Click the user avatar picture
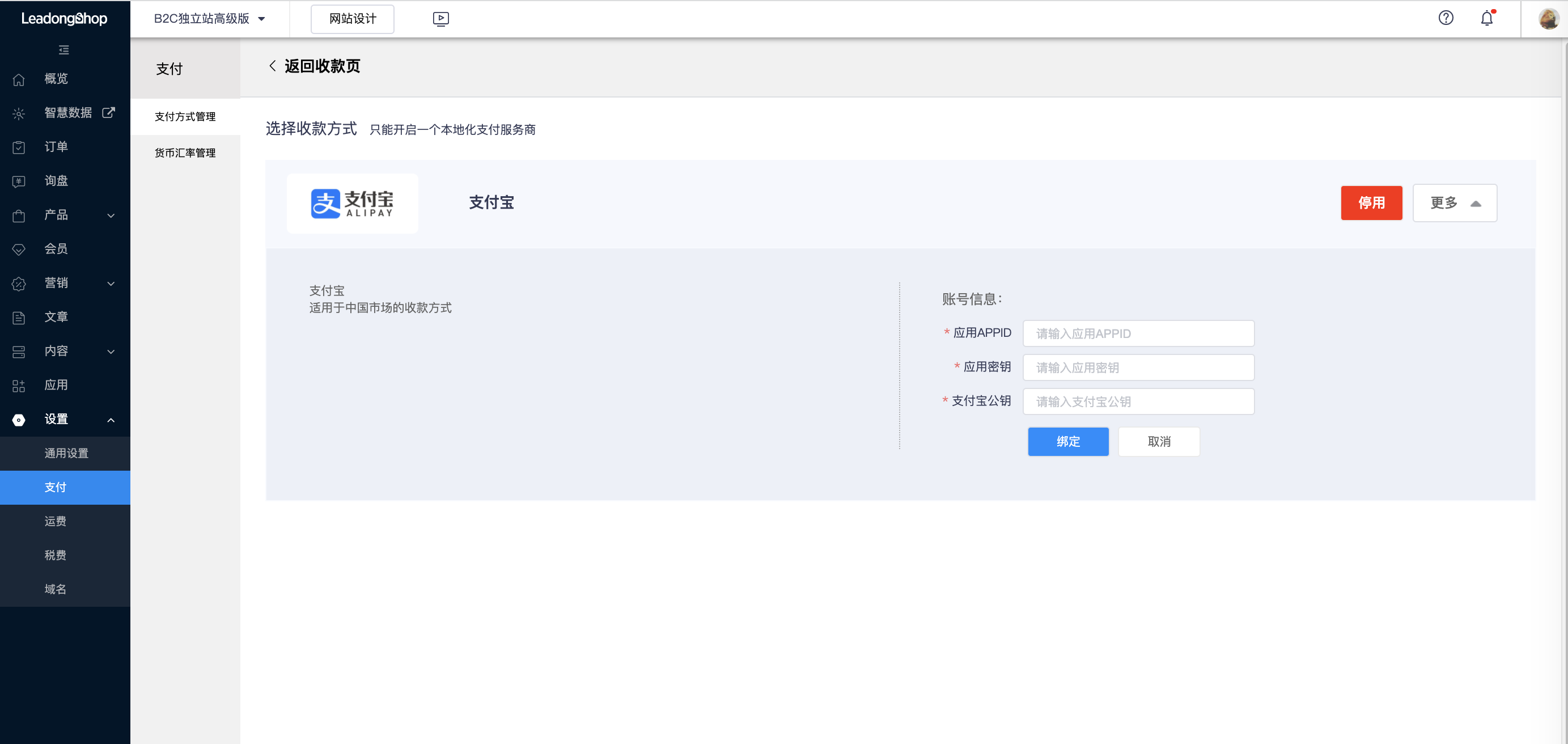The image size is (1568, 744). [x=1548, y=19]
